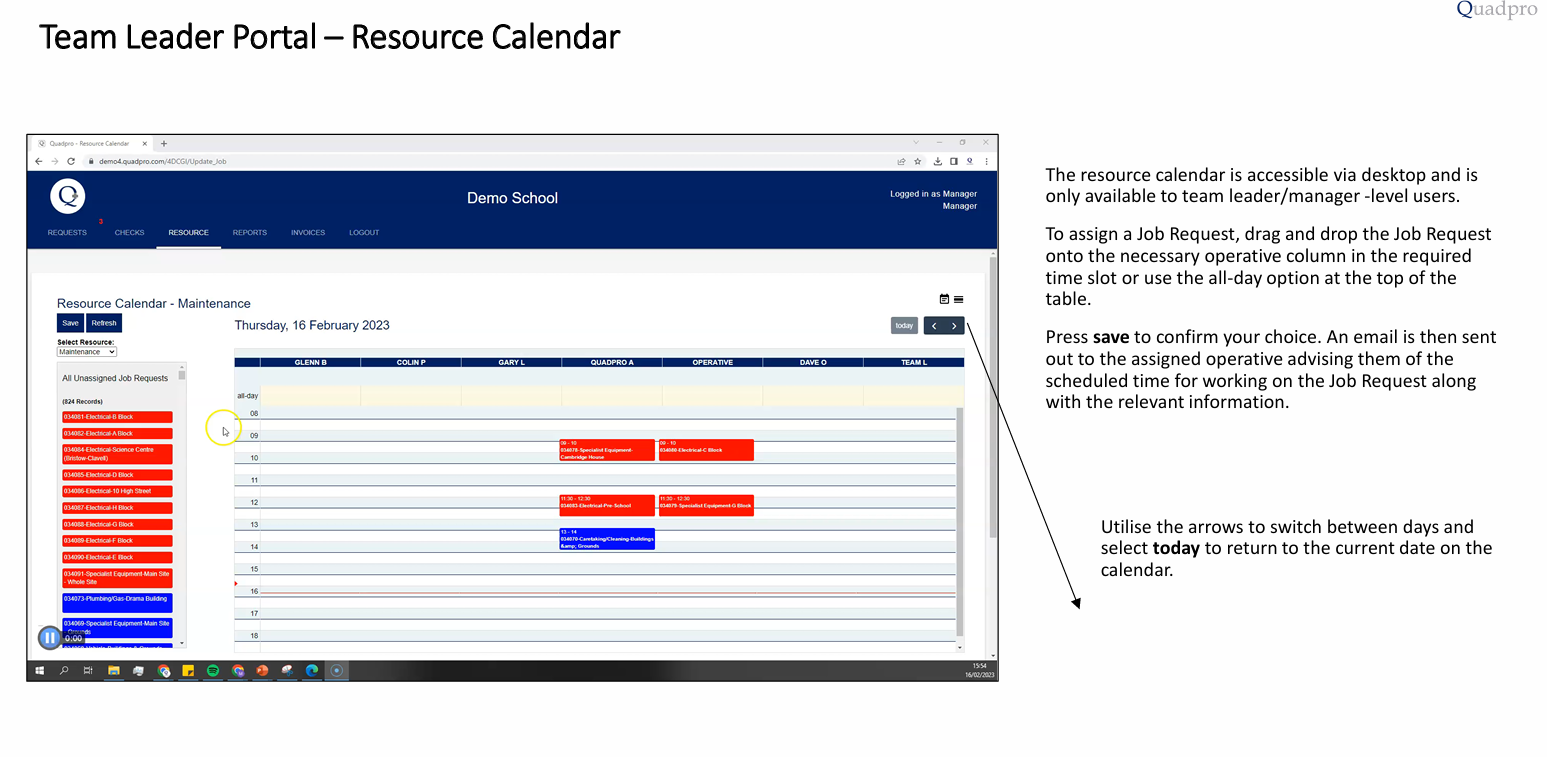This screenshot has width=1547, height=757.
Task: Open Spotify from the taskbar
Action: point(213,671)
